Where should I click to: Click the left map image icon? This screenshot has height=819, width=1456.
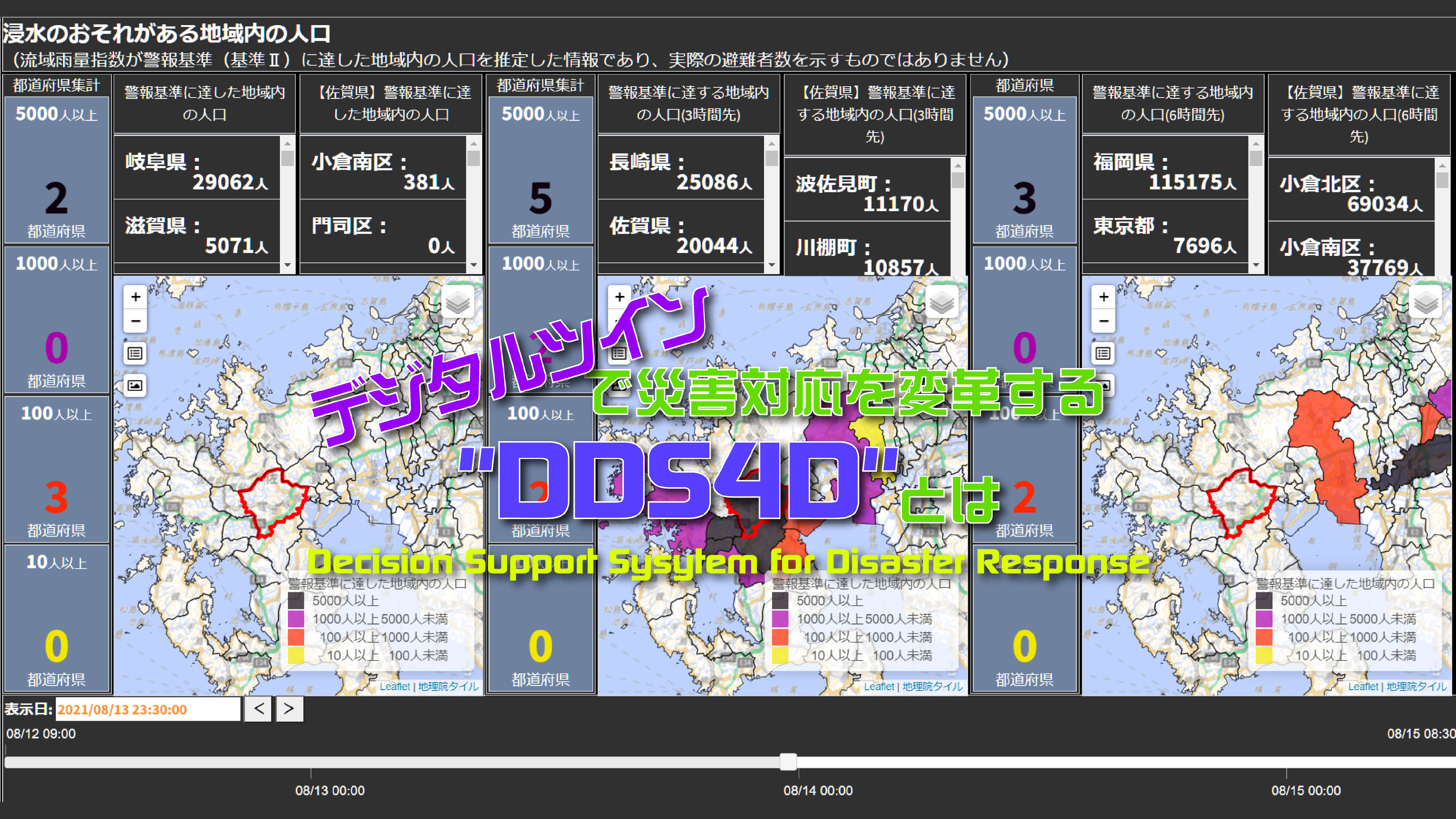point(135,385)
